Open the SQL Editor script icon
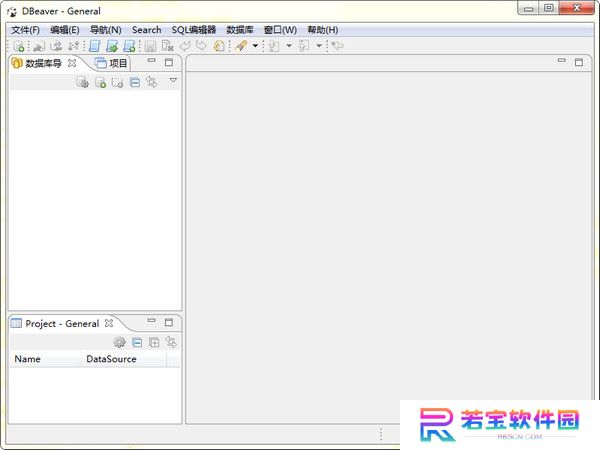This screenshot has width=600, height=450. [x=95, y=46]
